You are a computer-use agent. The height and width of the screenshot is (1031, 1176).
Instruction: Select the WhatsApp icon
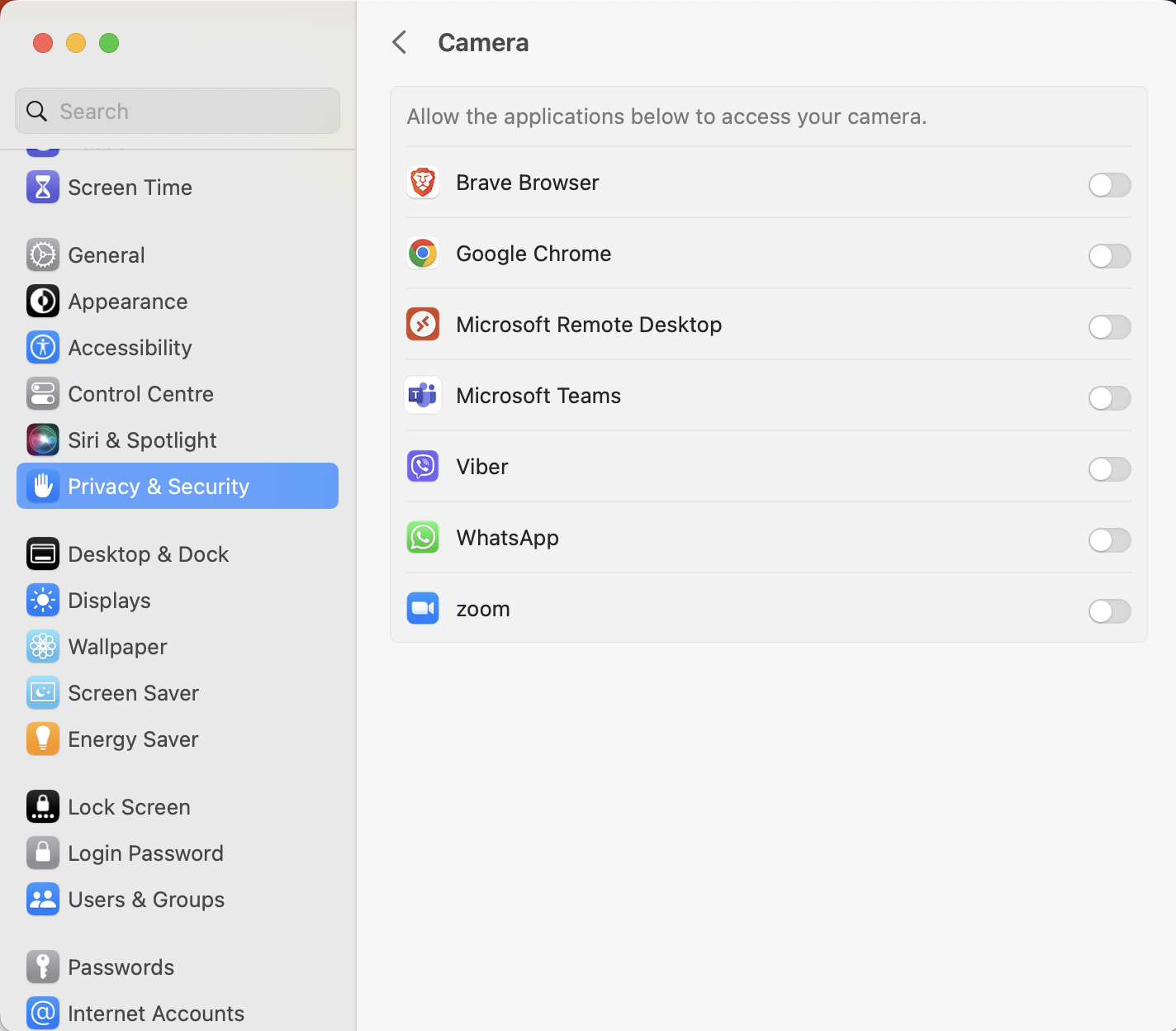[422, 537]
